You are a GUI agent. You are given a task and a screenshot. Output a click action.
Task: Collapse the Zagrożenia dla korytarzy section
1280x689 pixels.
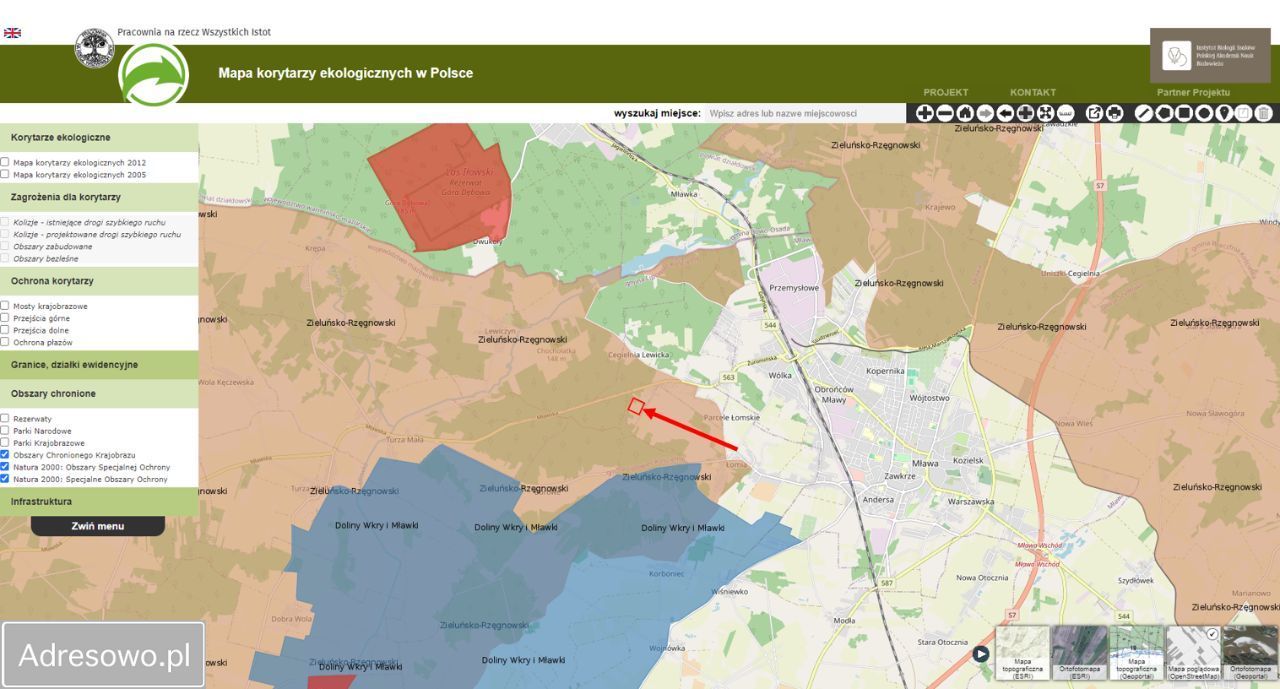coord(99,197)
